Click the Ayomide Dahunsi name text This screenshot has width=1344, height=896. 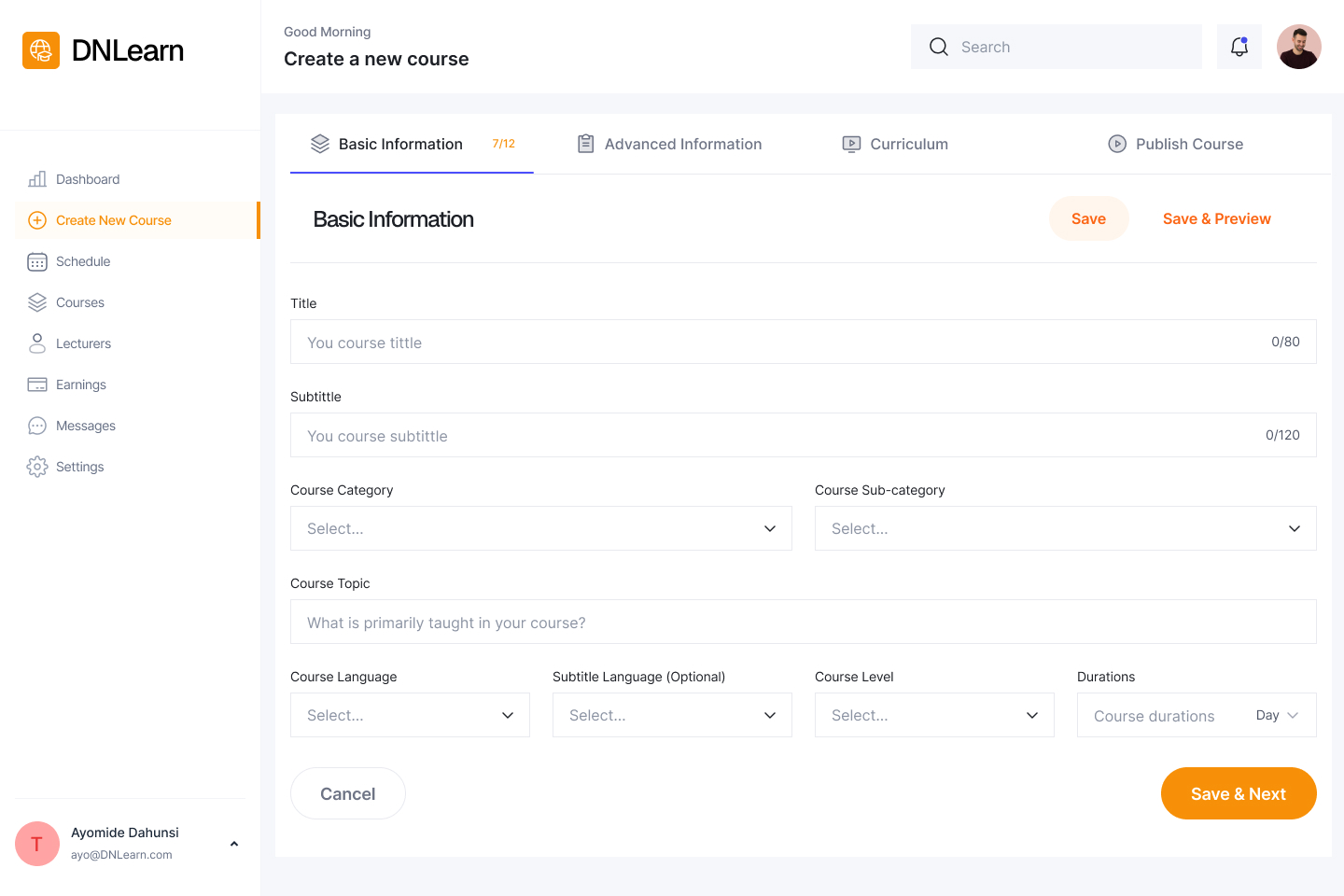point(125,833)
